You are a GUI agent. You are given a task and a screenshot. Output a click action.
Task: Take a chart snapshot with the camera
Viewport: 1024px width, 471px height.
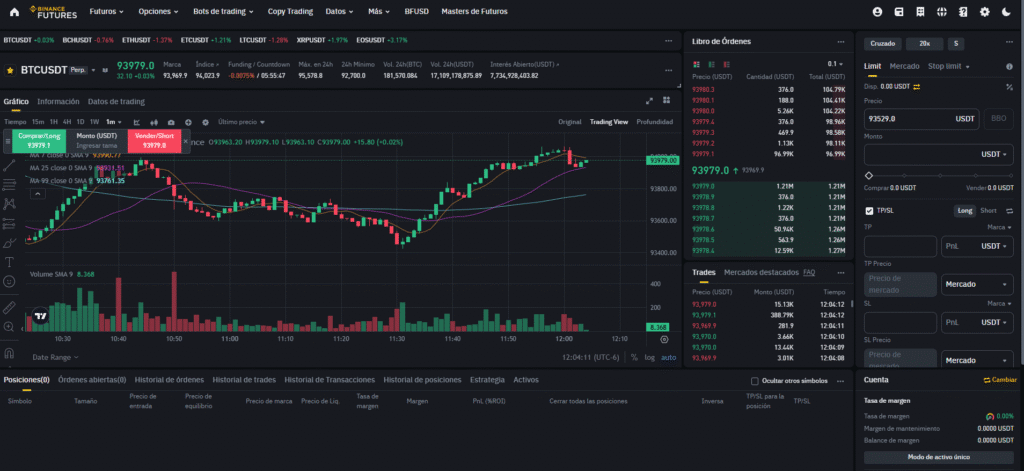pyautogui.click(x=171, y=122)
